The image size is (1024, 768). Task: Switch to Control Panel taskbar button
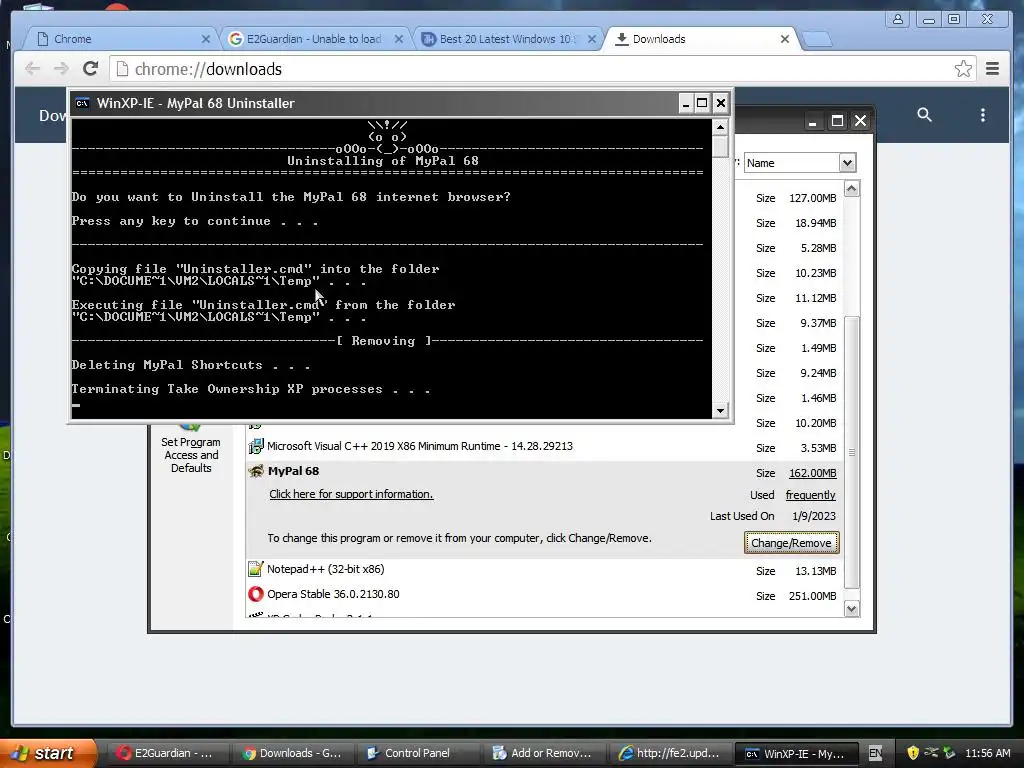click(417, 753)
